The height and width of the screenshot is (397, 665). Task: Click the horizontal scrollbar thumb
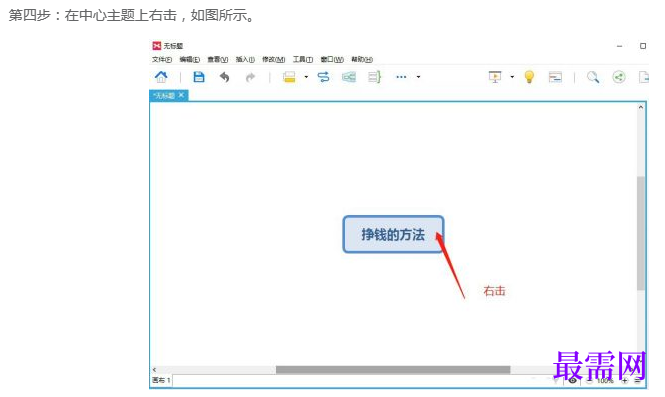[393, 369]
